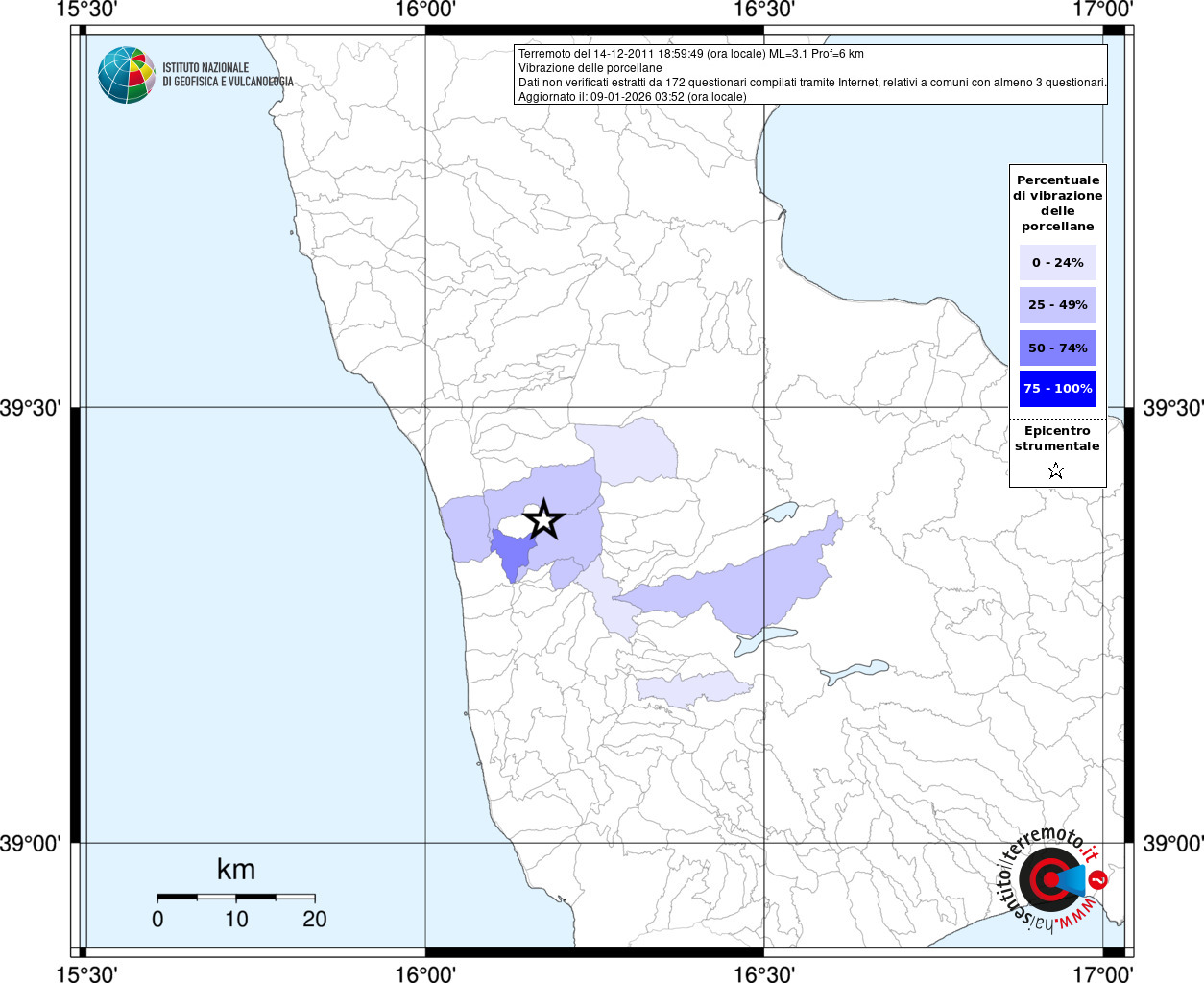This screenshot has height=983, width=1204.
Task: Click the INGV globe logo
Action: click(127, 75)
